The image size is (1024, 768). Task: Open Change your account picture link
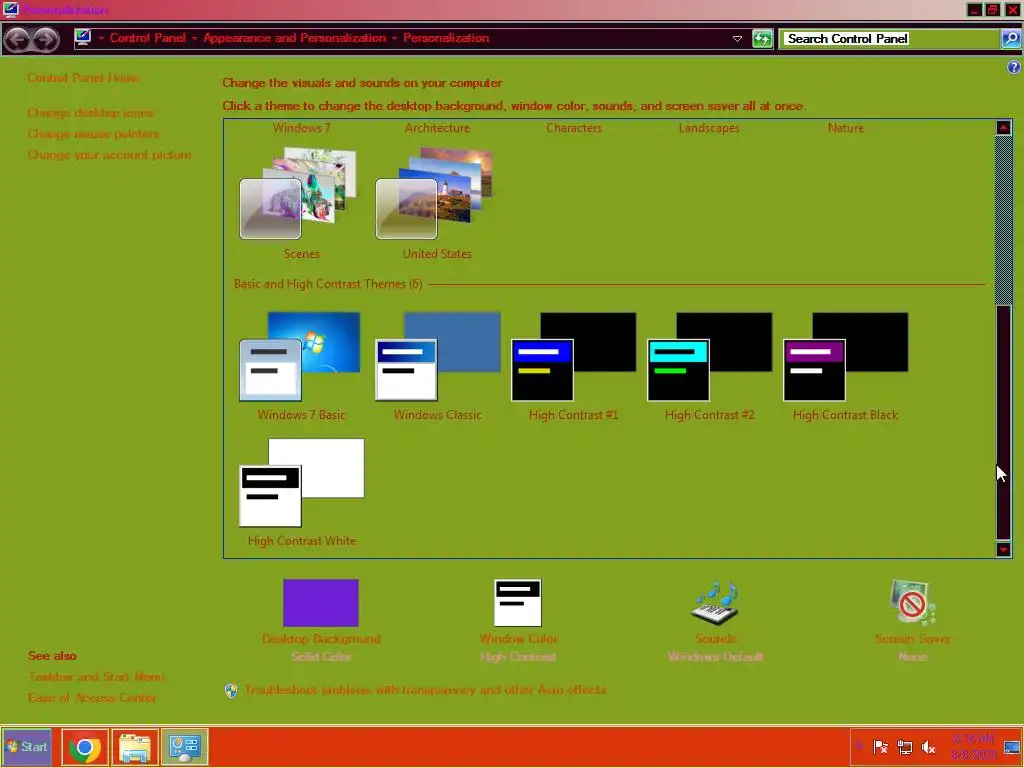pyautogui.click(x=109, y=155)
